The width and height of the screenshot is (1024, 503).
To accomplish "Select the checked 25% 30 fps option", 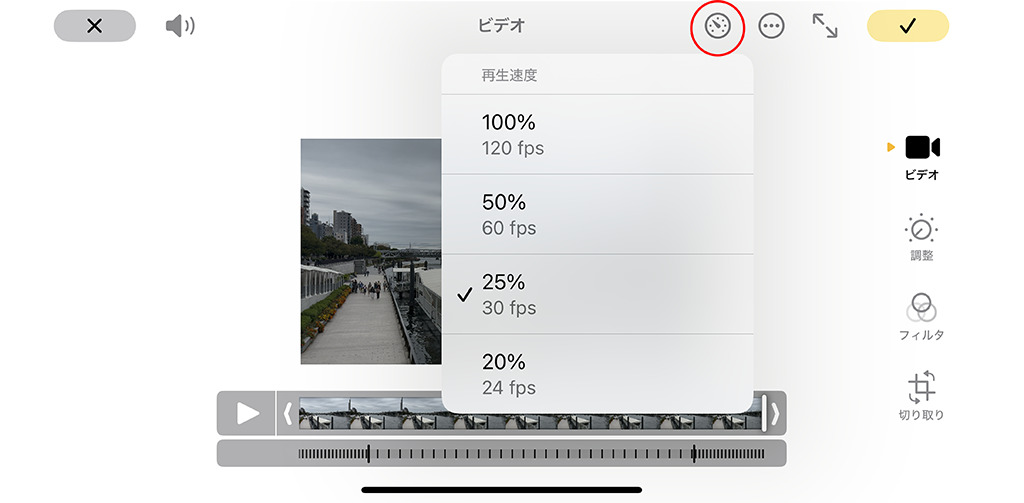I will [x=598, y=294].
